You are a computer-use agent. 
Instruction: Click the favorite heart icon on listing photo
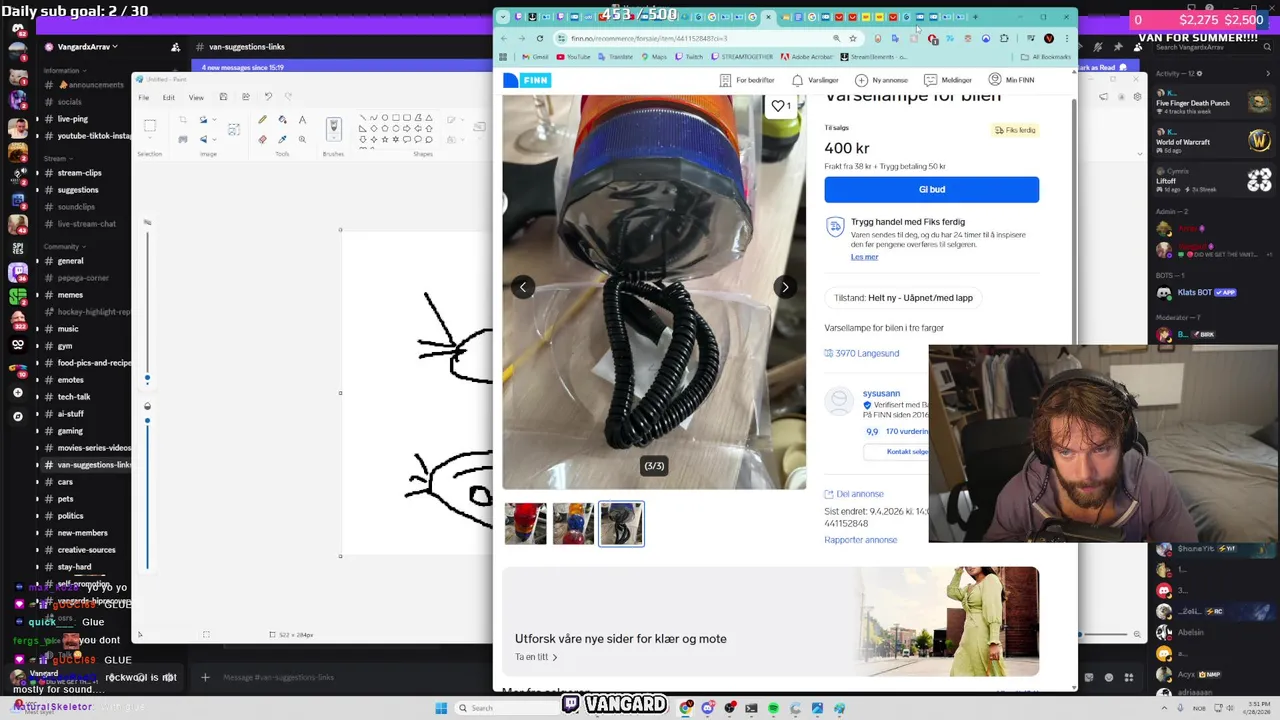[x=779, y=105]
